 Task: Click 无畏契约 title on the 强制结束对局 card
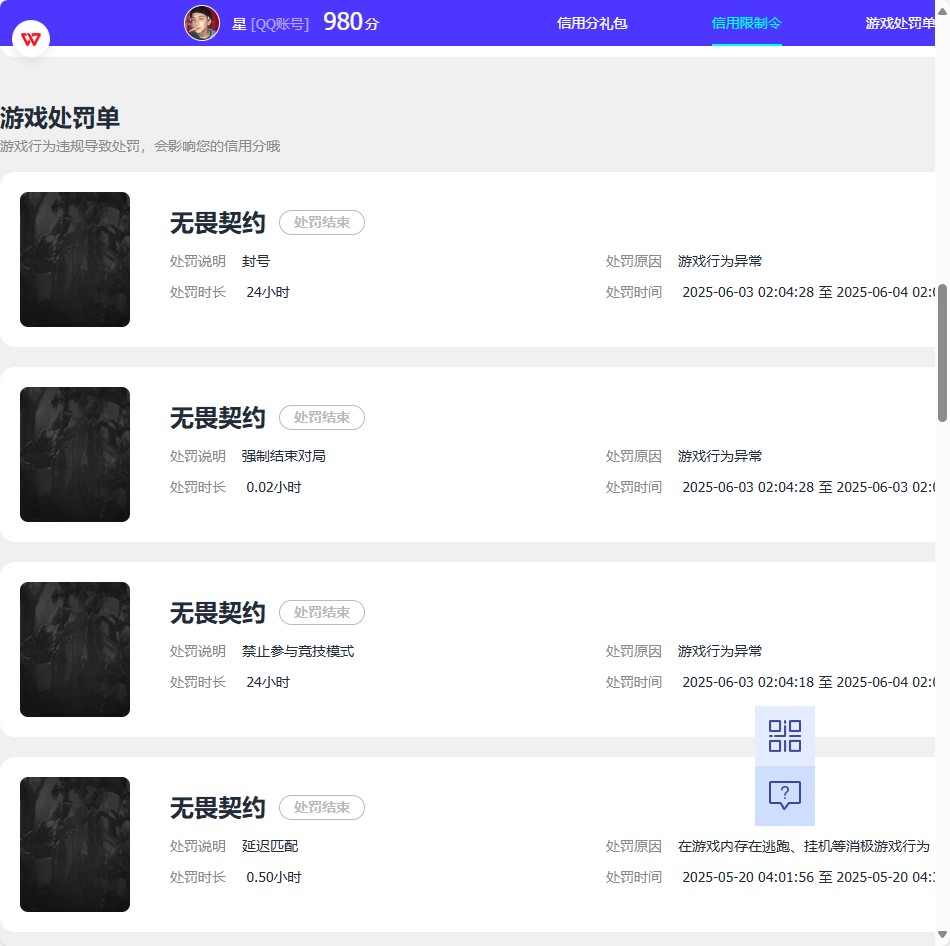pos(218,418)
